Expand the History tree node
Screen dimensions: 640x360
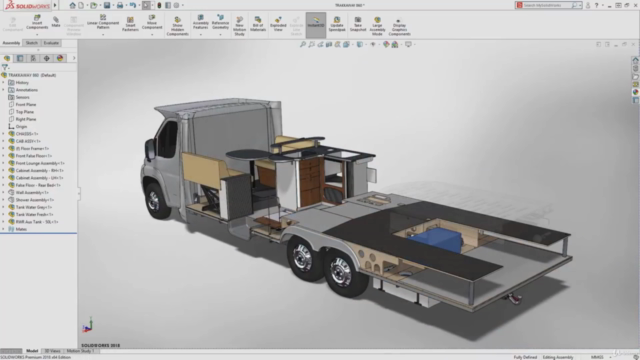[x=4, y=82]
